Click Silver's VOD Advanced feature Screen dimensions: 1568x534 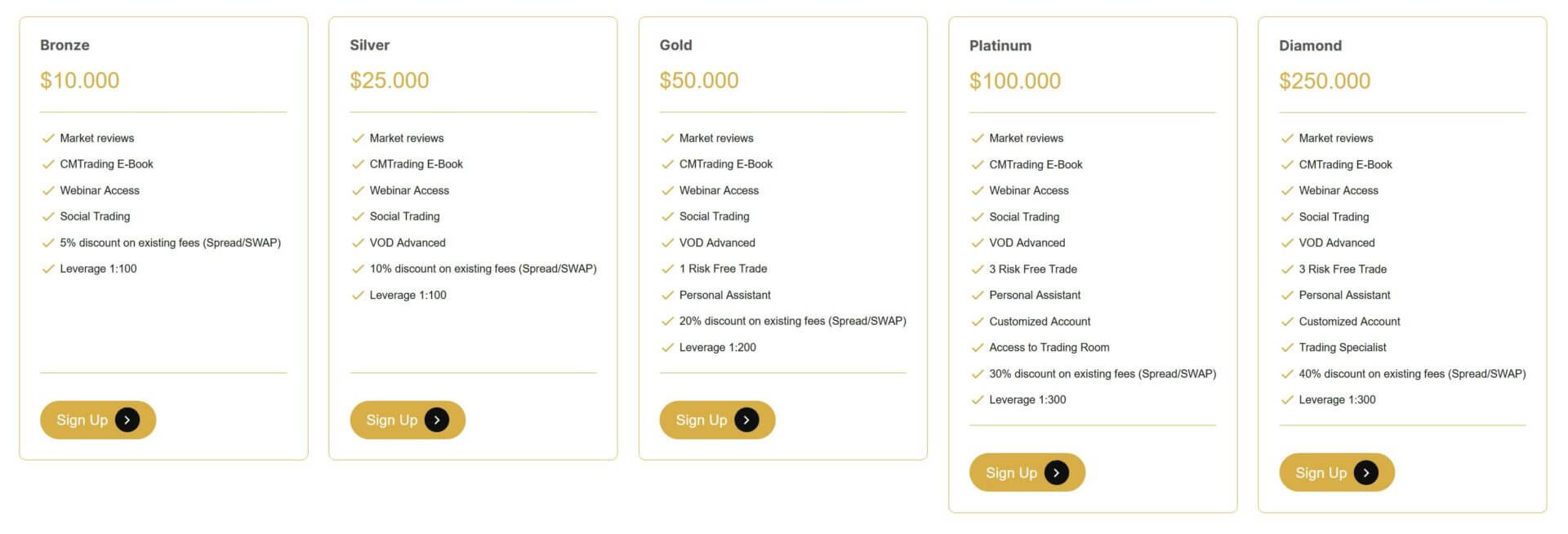[x=408, y=243]
